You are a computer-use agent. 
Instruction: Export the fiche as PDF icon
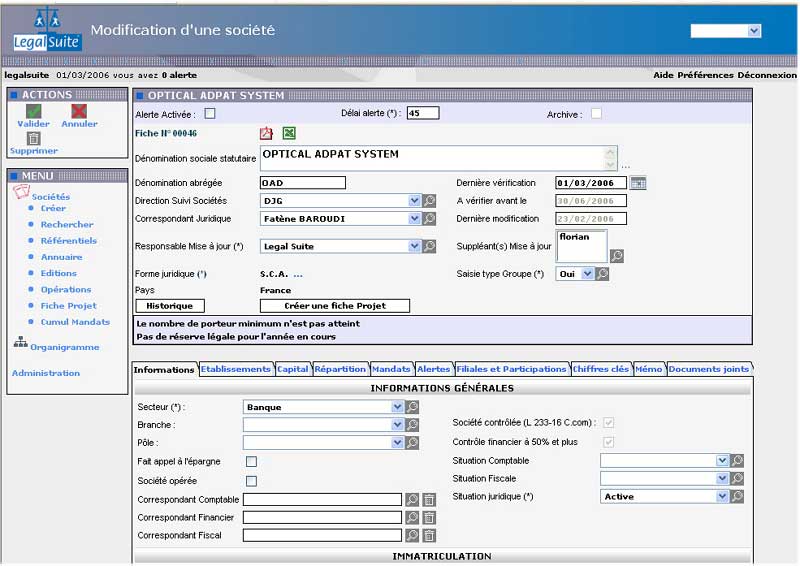click(x=266, y=133)
